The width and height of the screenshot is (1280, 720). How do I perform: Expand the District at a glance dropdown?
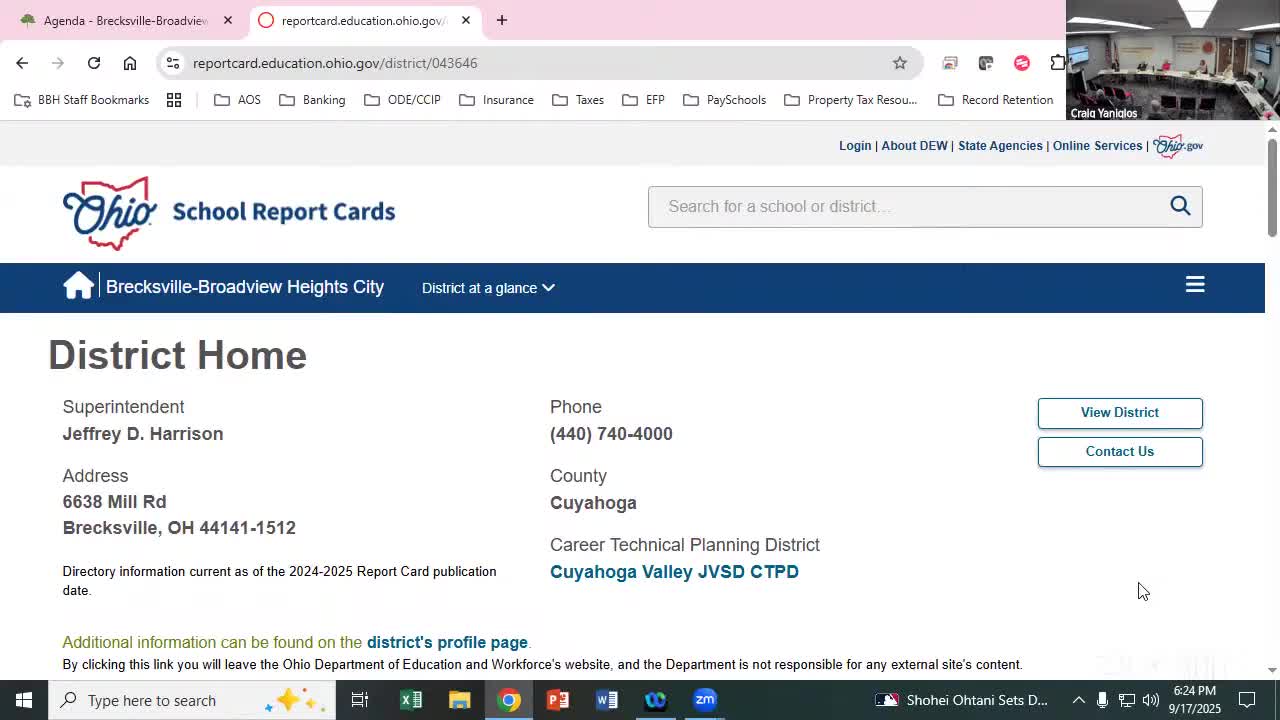click(488, 288)
